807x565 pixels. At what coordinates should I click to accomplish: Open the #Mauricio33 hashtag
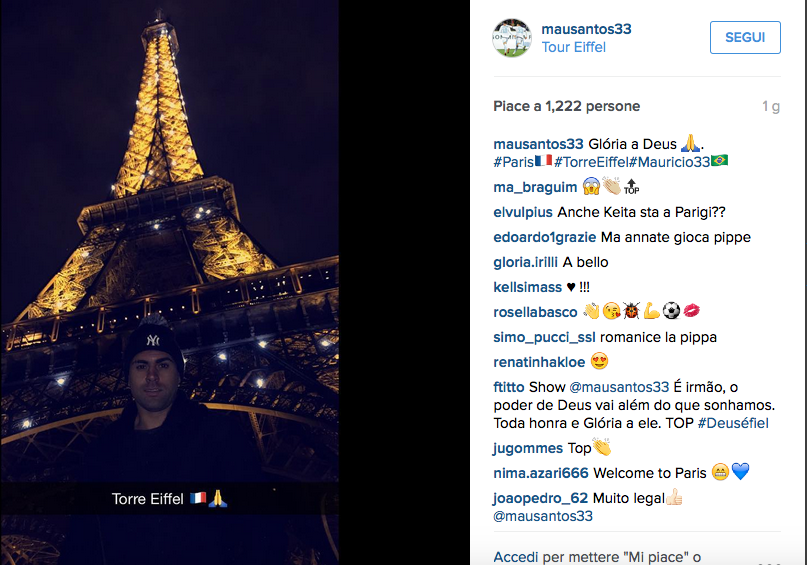click(x=670, y=162)
